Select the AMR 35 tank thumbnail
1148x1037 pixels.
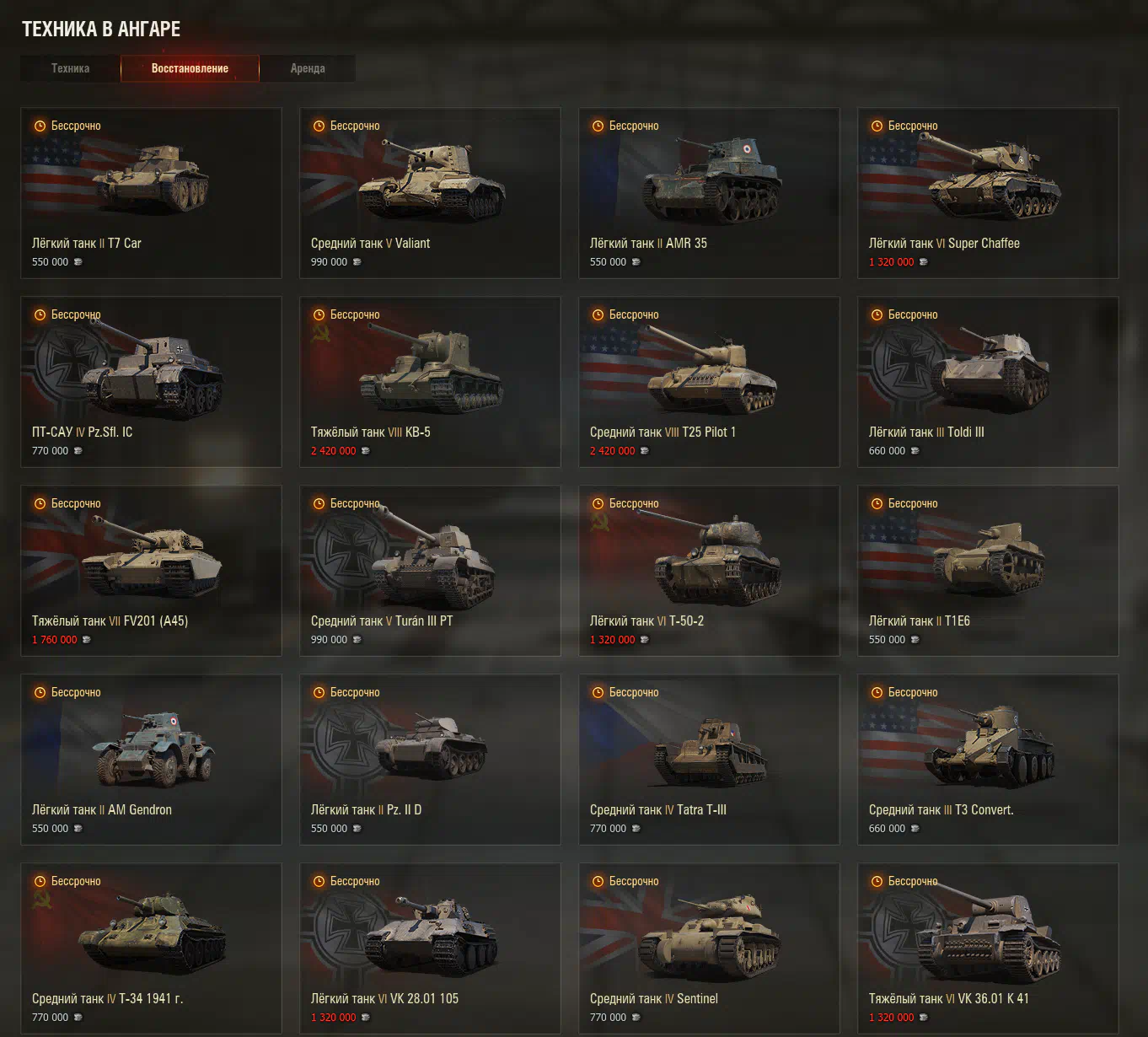712,181
